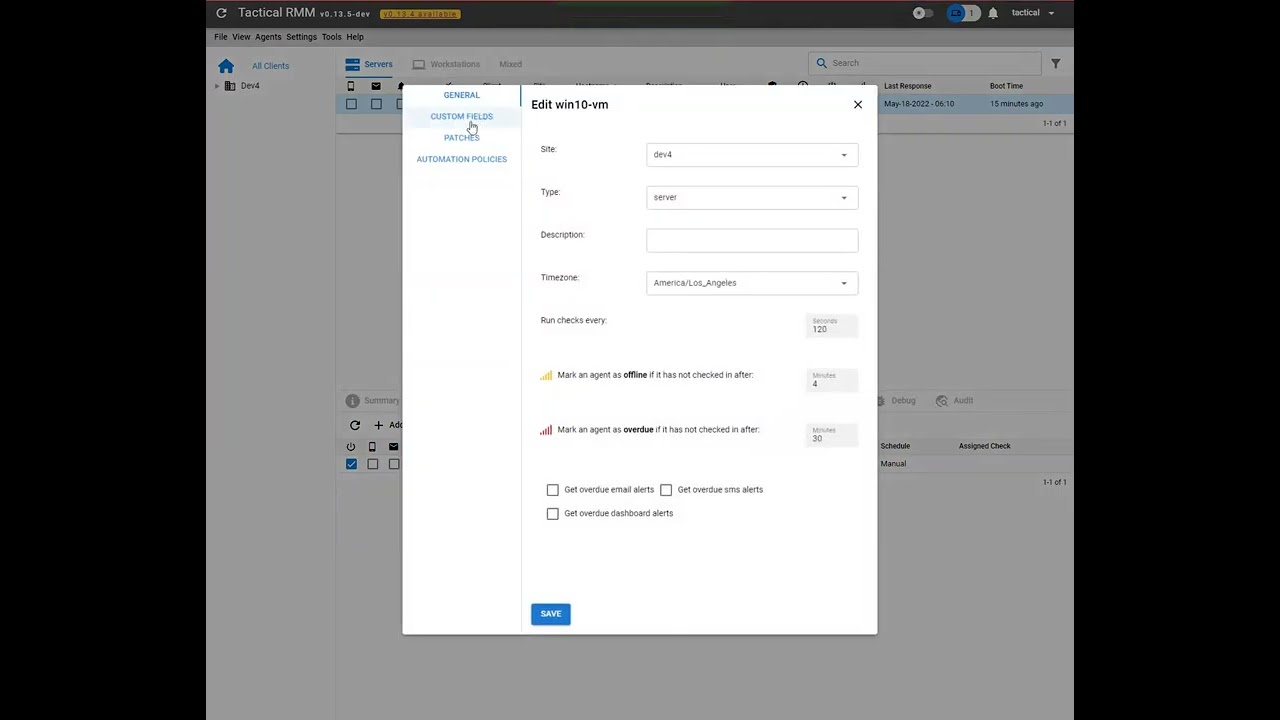Image resolution: width=1280 pixels, height=720 pixels.
Task: Click the Workstations monitor icon
Action: (x=419, y=64)
